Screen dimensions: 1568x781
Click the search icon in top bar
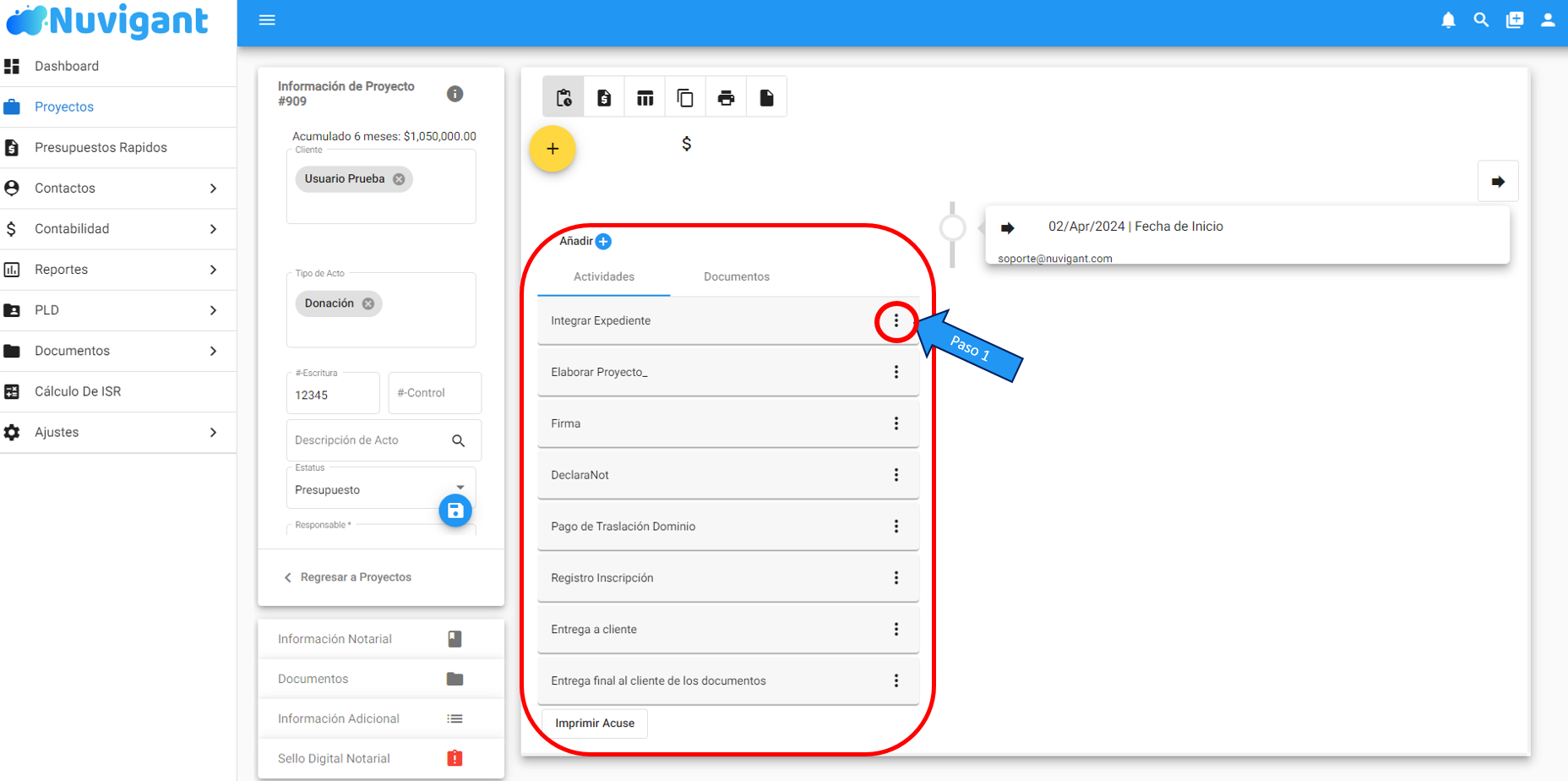(1481, 20)
